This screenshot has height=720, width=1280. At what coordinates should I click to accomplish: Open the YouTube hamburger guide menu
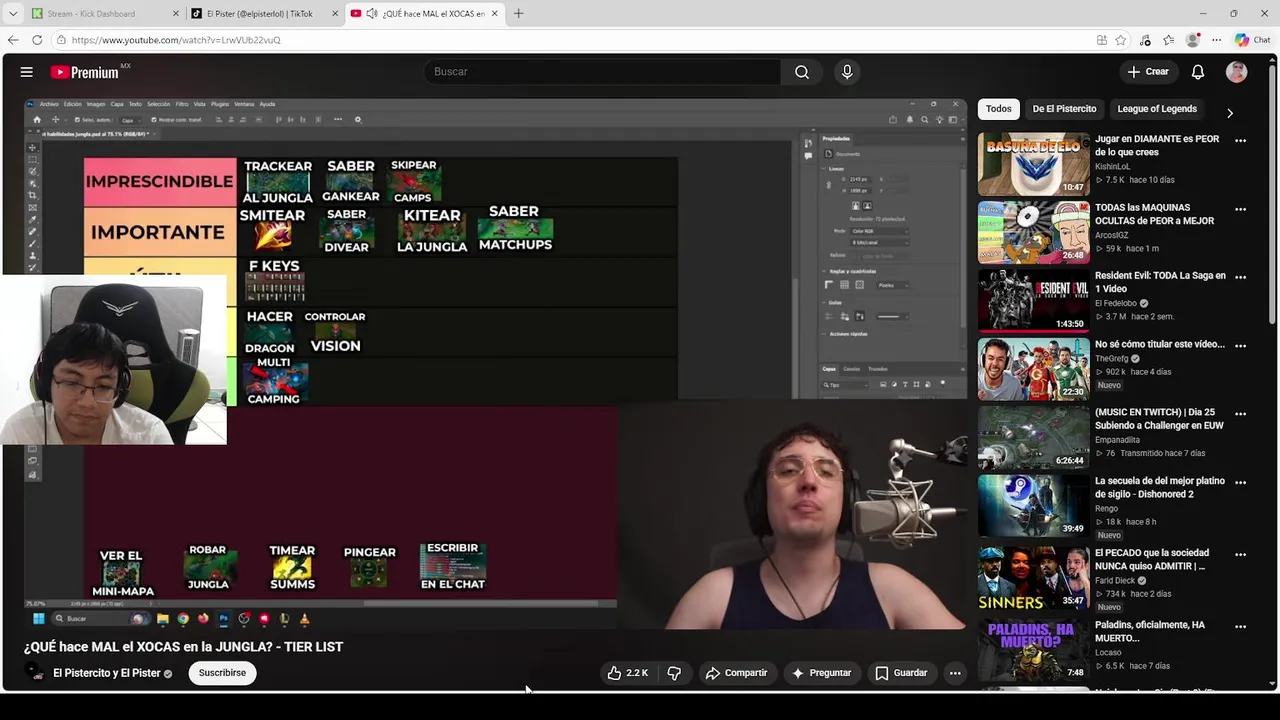point(27,72)
